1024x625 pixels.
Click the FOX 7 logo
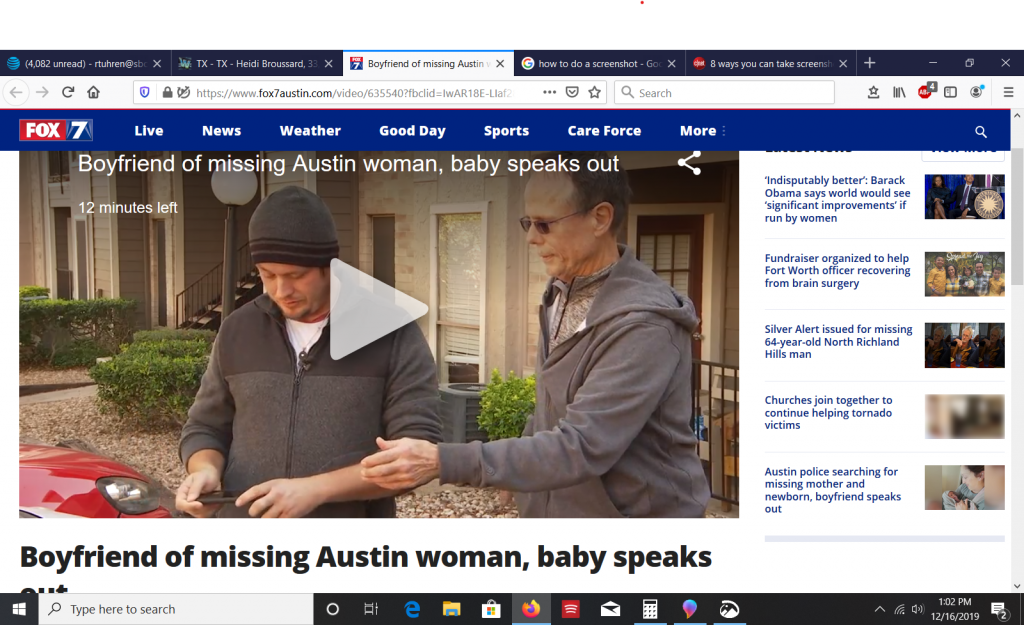(x=56, y=131)
